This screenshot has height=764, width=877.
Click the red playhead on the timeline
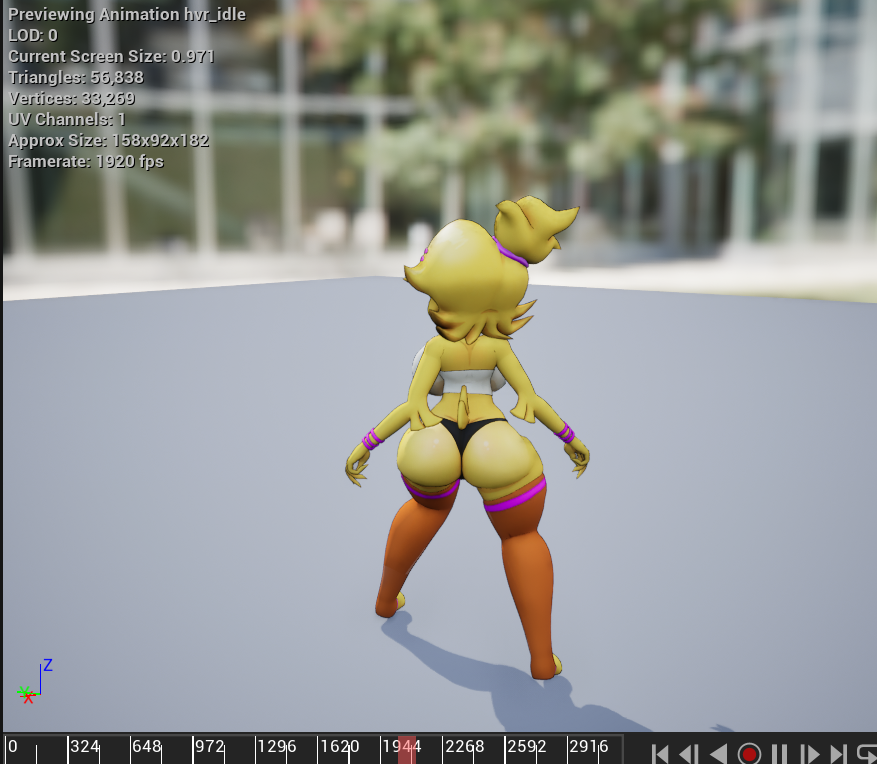pyautogui.click(x=407, y=749)
